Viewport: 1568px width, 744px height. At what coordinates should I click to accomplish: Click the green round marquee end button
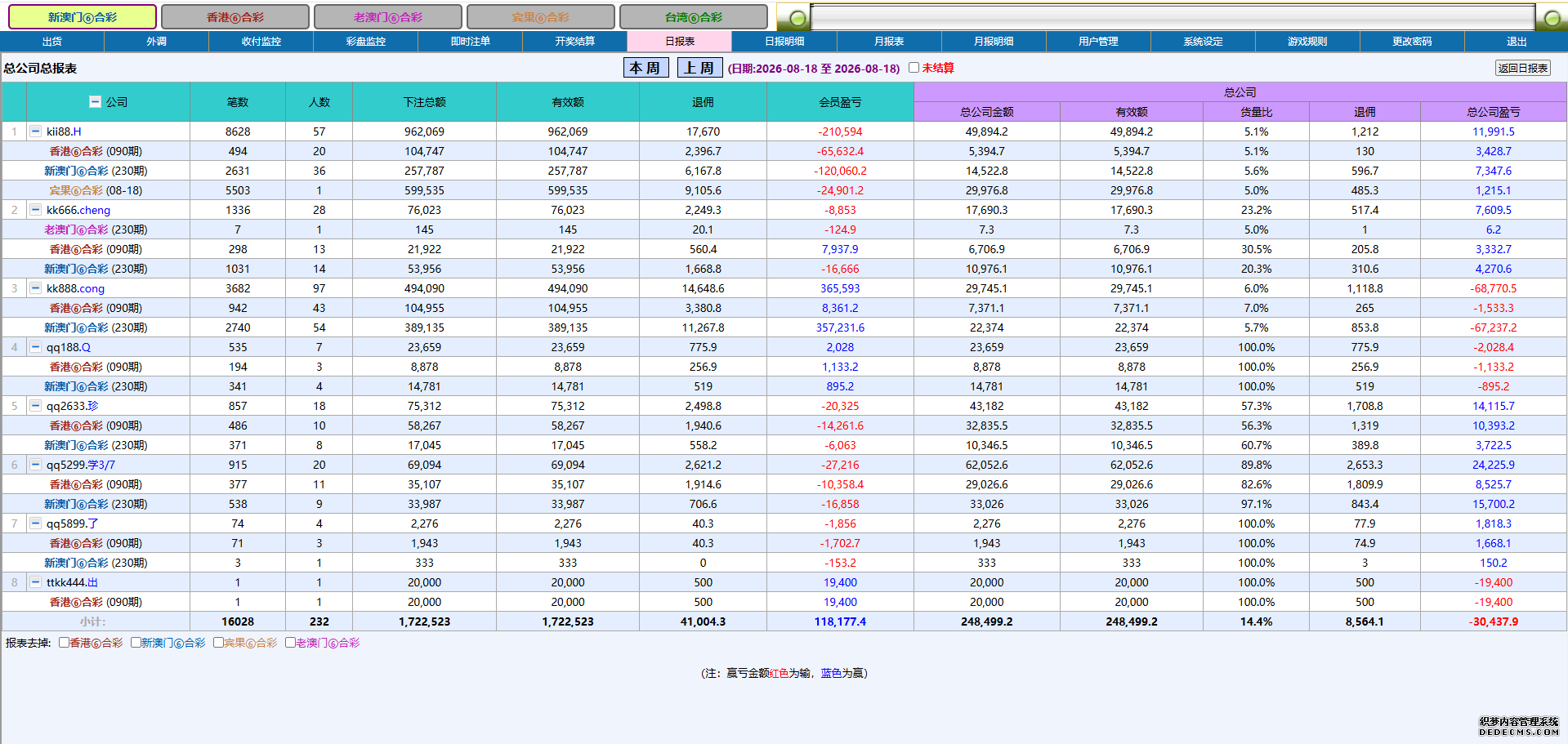click(1551, 18)
